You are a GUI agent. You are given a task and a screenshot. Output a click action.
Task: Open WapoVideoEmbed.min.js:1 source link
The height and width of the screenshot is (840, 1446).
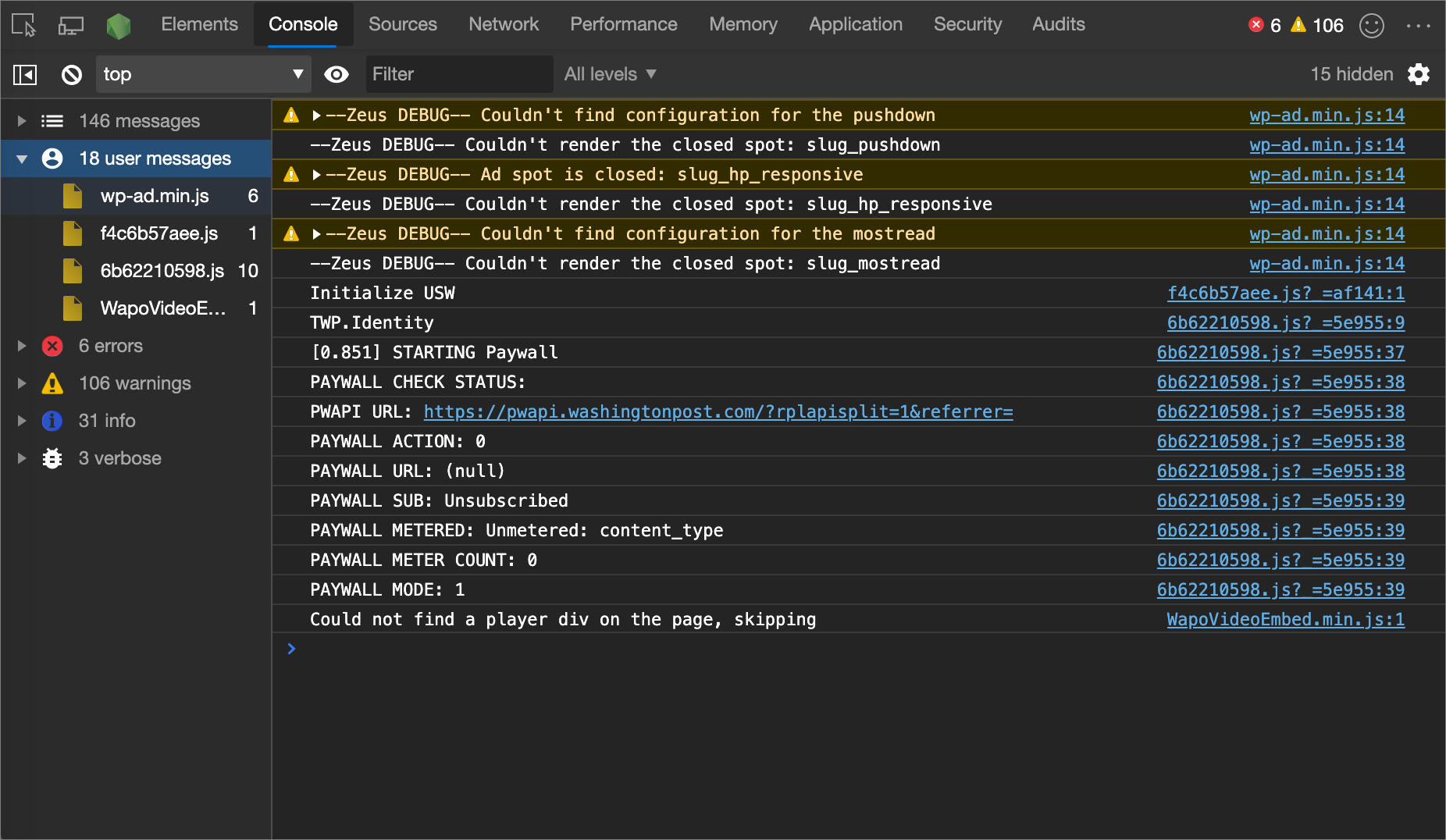point(1285,620)
